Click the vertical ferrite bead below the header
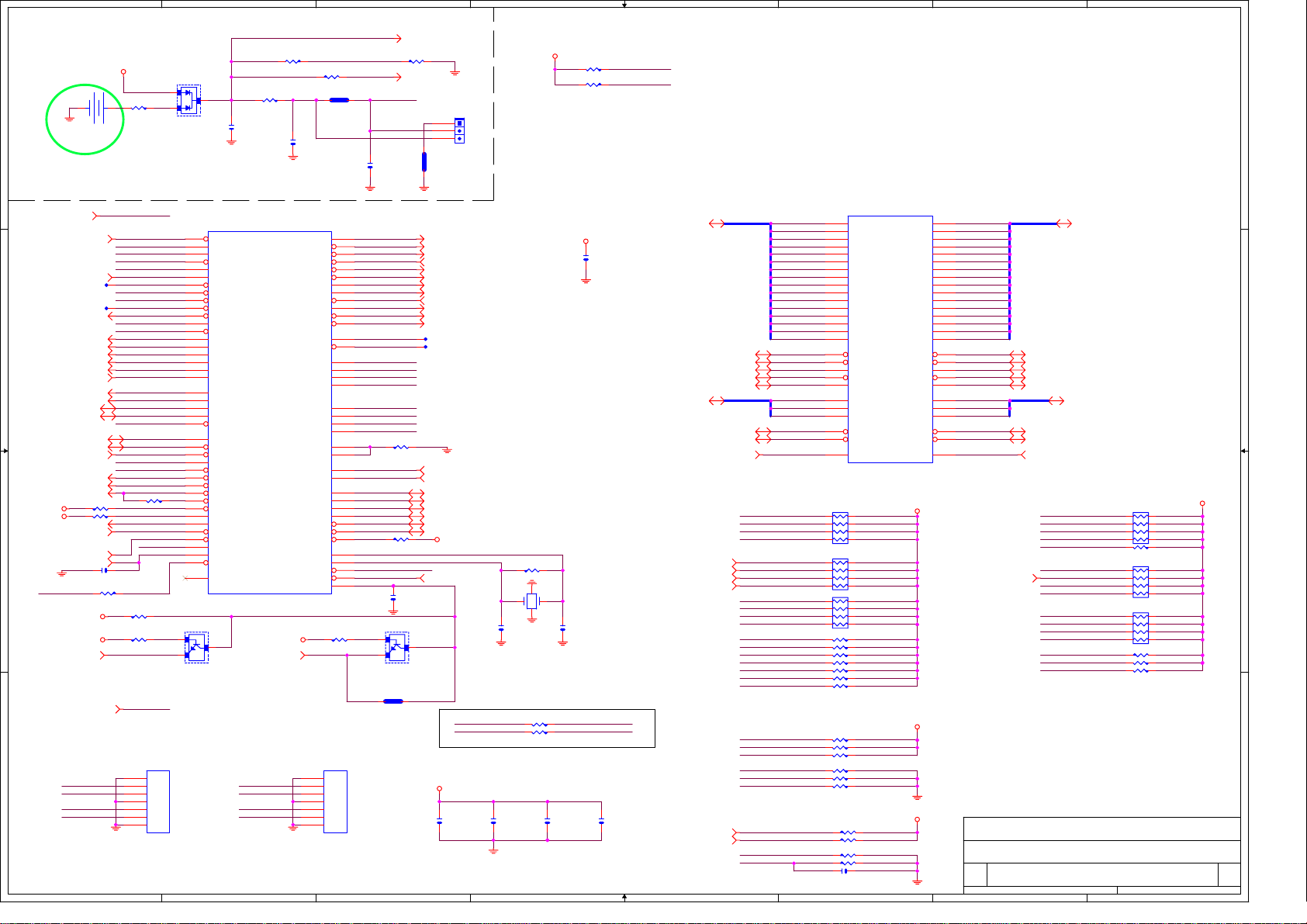1307x924 pixels. [424, 161]
